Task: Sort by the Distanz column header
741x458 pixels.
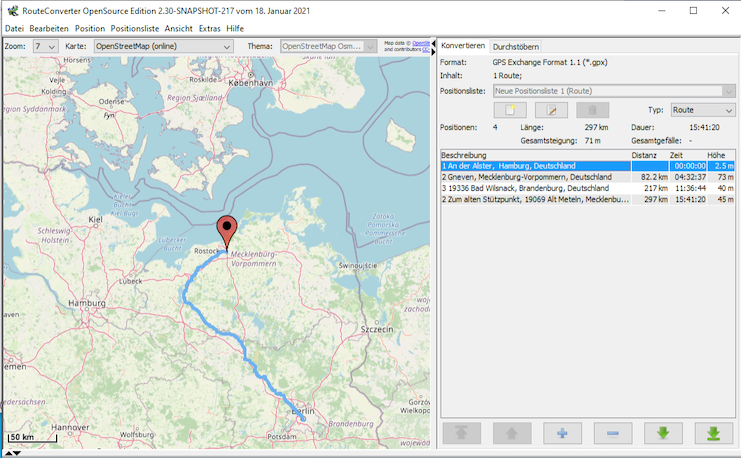Action: (645, 155)
